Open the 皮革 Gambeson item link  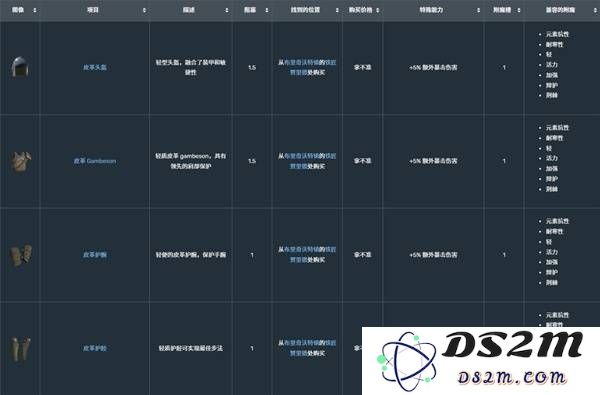(95, 161)
